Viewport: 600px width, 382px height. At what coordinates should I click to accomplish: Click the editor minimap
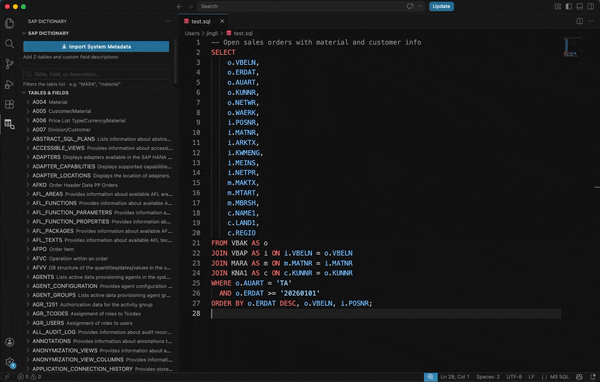571,47
